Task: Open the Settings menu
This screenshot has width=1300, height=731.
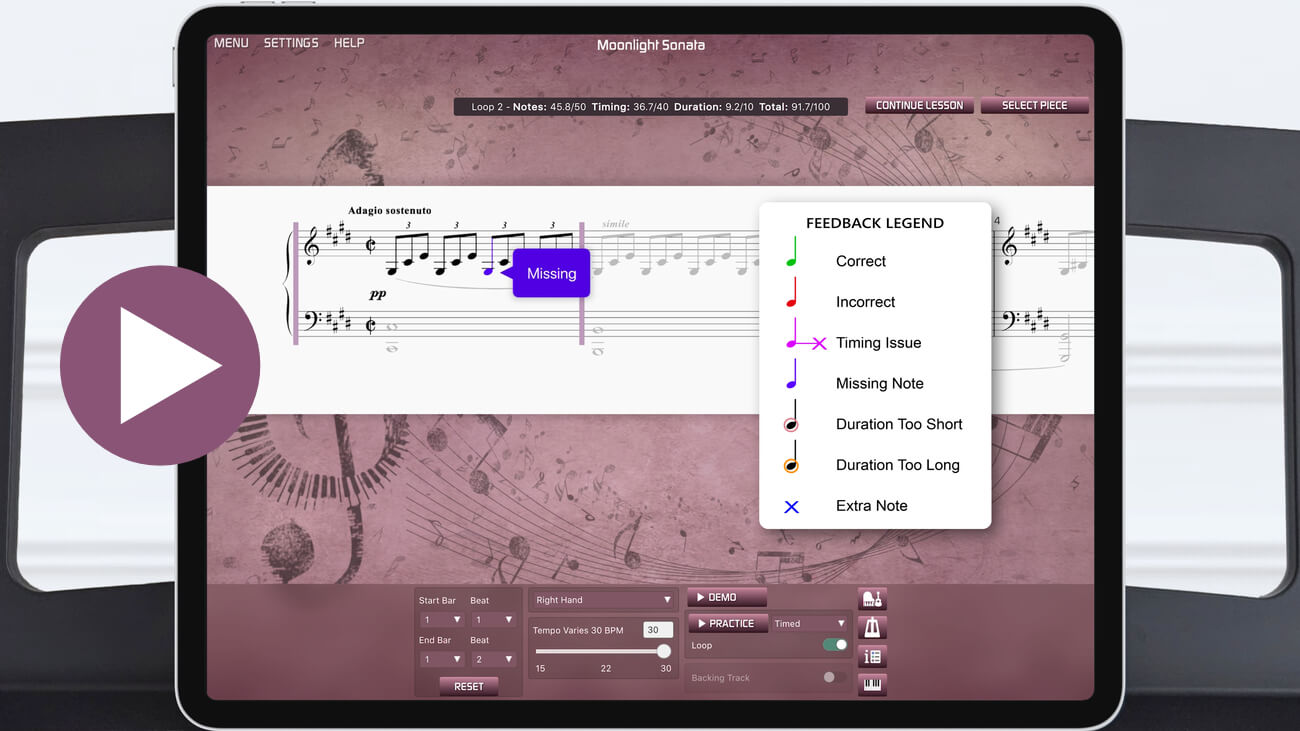Action: (x=291, y=42)
